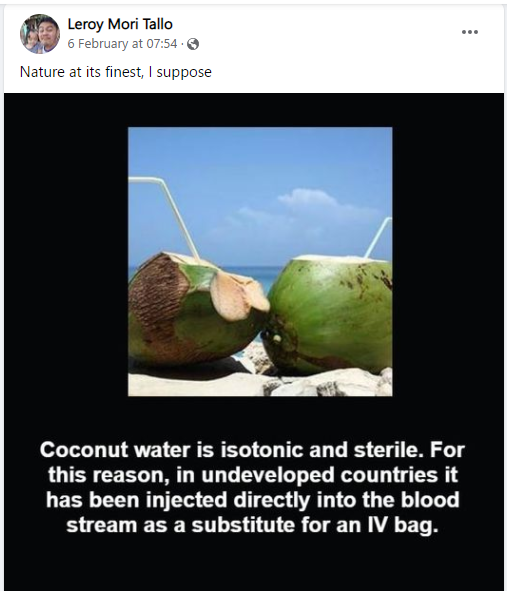Click the 'injected directly into the blood' line

303,500
